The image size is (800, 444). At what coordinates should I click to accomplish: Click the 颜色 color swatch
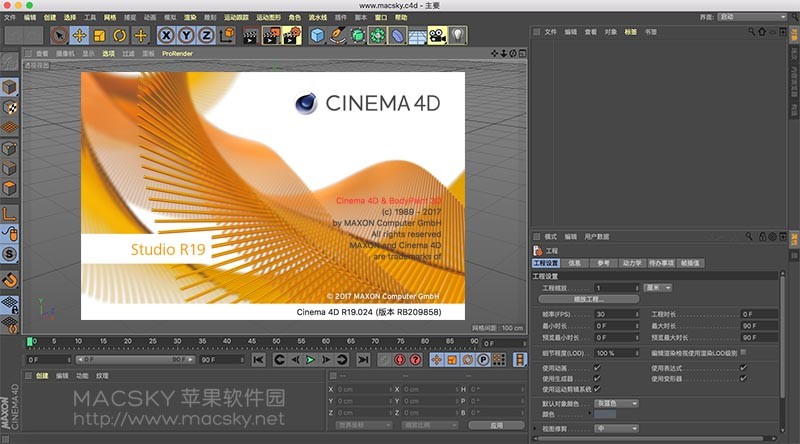pyautogui.click(x=605, y=414)
